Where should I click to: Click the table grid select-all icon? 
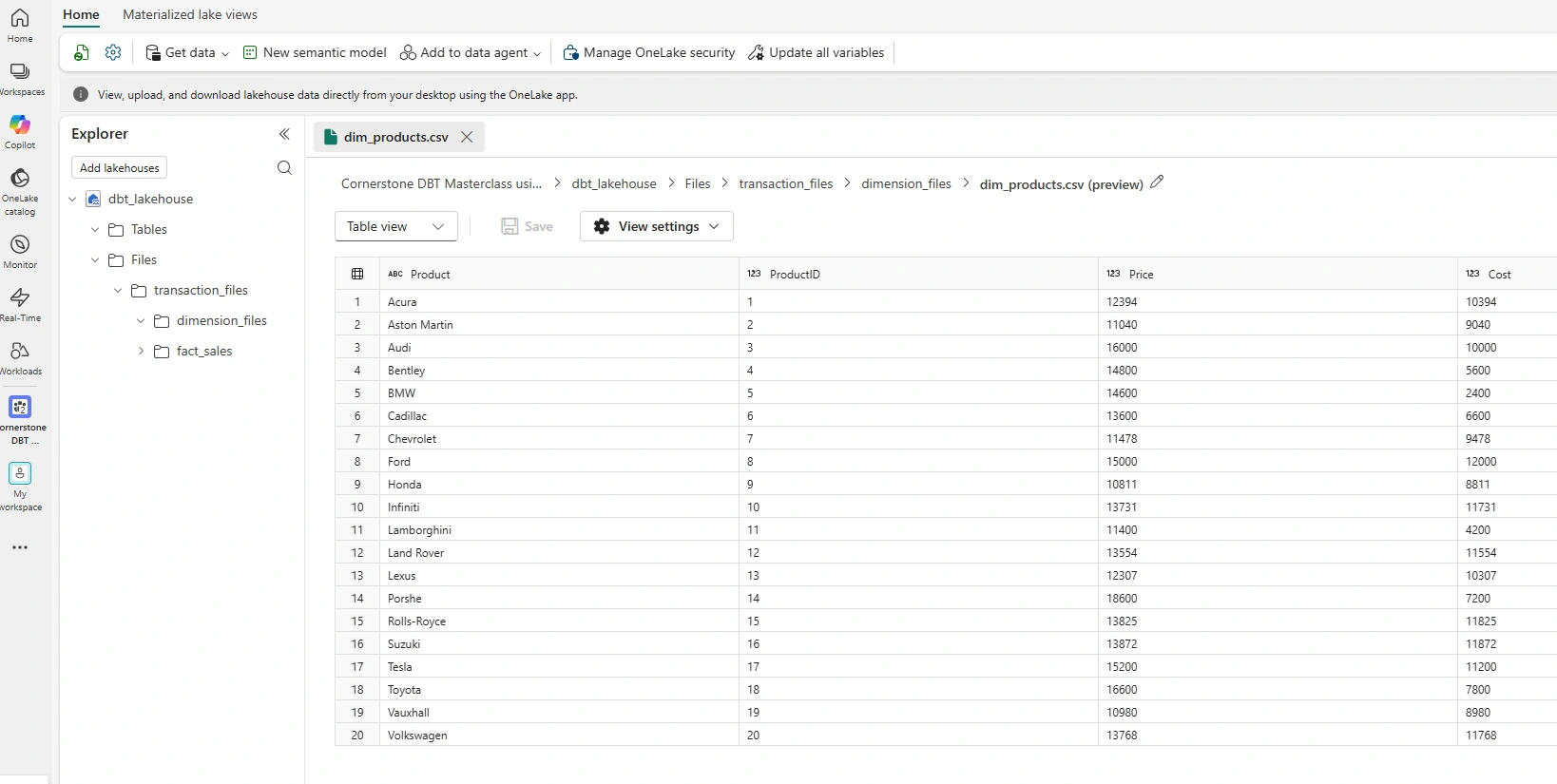[357, 274]
